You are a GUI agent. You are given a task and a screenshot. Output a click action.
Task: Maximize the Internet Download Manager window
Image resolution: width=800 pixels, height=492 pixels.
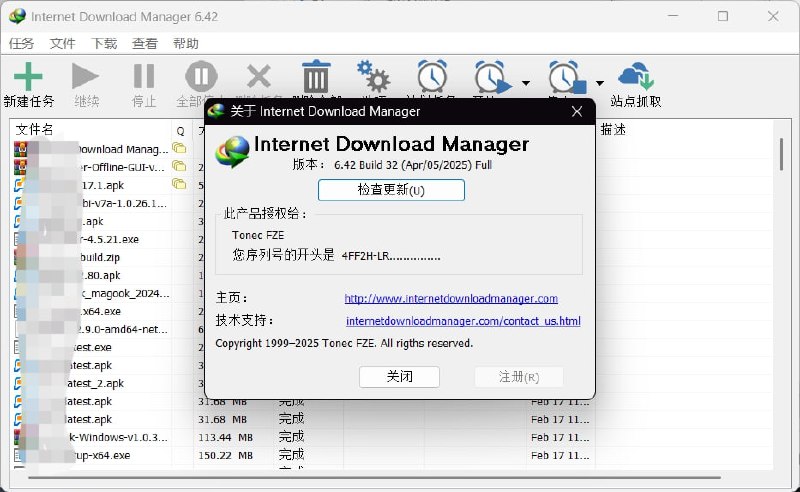(722, 16)
